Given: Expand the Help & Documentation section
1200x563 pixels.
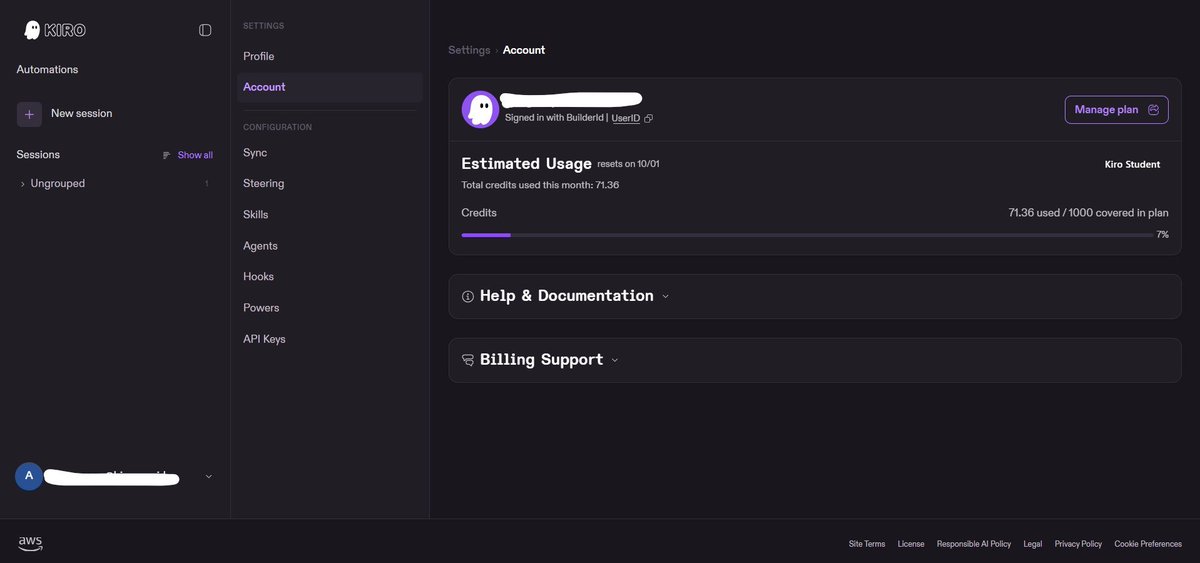Looking at the screenshot, I should coord(565,296).
